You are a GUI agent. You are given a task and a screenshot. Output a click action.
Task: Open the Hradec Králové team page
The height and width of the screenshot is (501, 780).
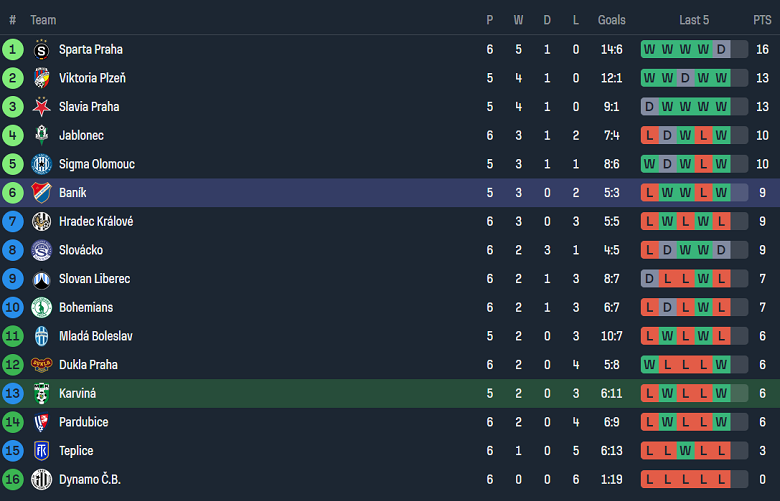96,221
